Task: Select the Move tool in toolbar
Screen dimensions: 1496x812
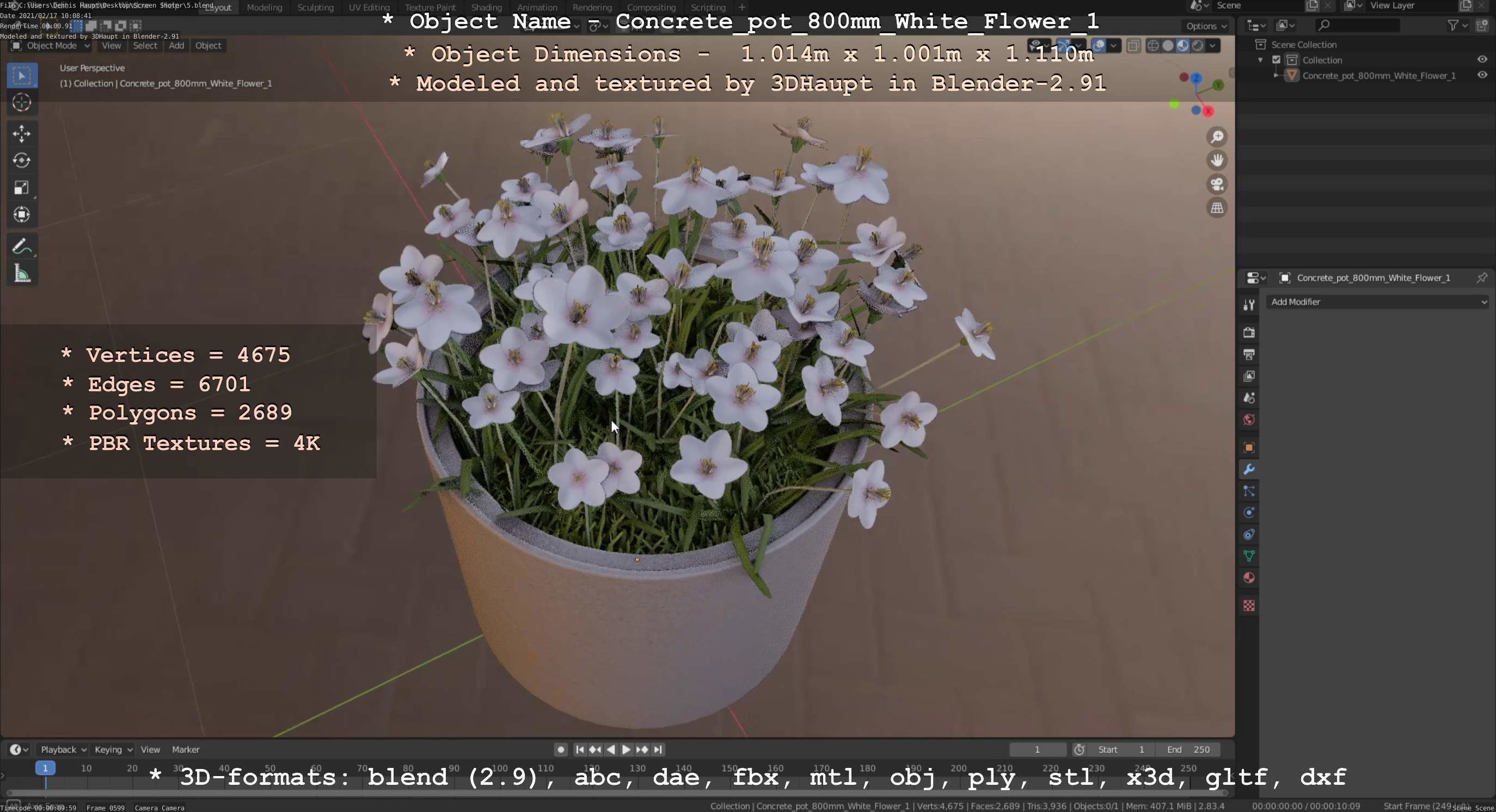Action: click(x=21, y=133)
